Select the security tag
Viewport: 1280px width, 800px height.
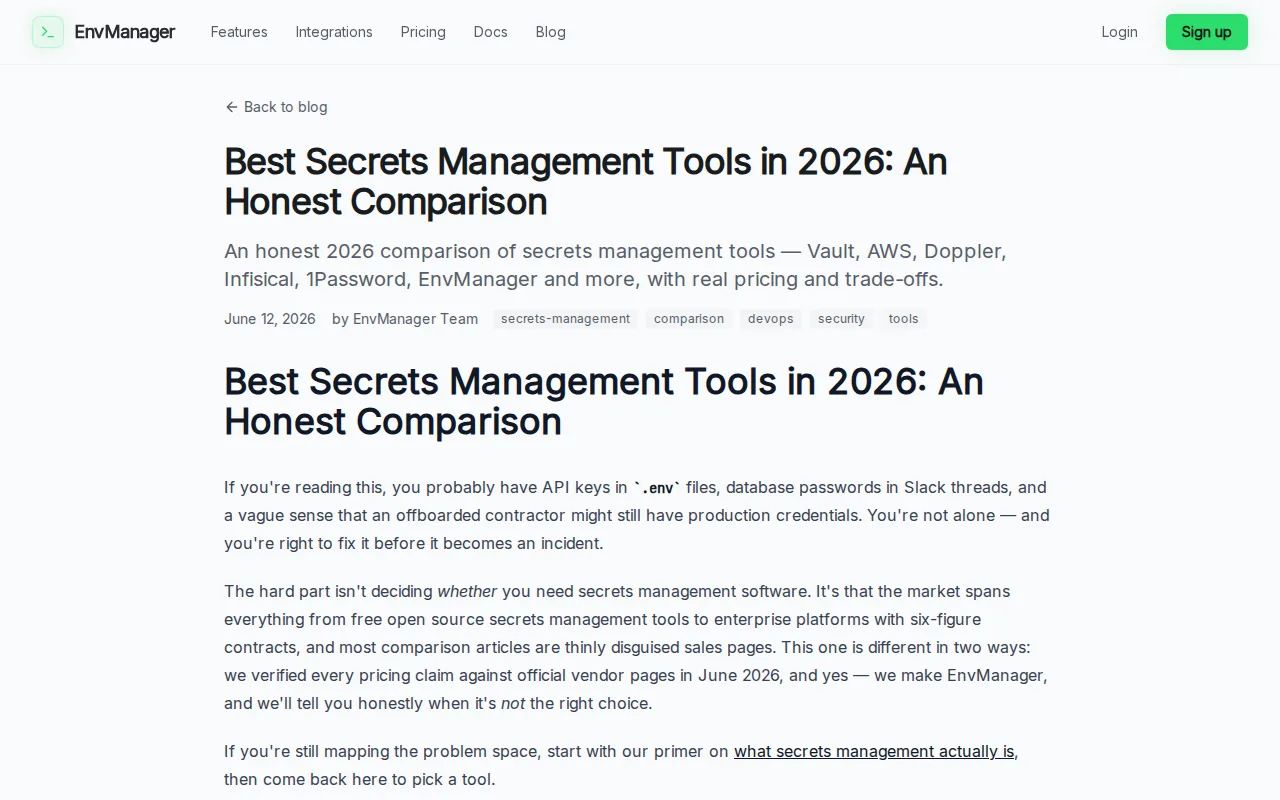(841, 319)
